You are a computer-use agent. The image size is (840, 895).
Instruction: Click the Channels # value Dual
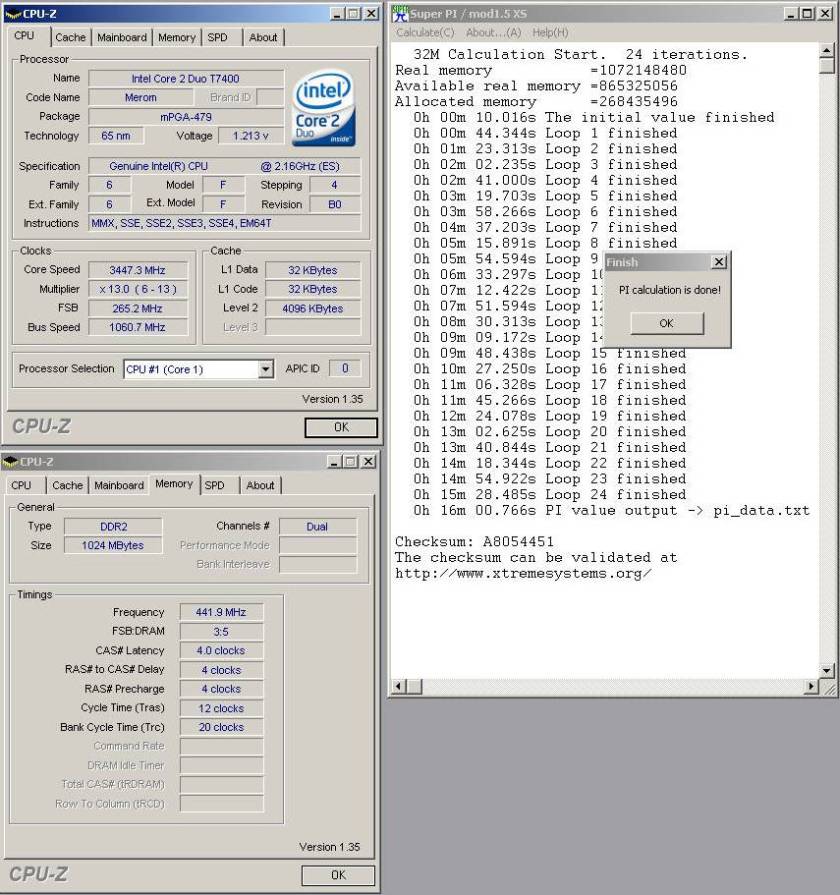pyautogui.click(x=317, y=526)
